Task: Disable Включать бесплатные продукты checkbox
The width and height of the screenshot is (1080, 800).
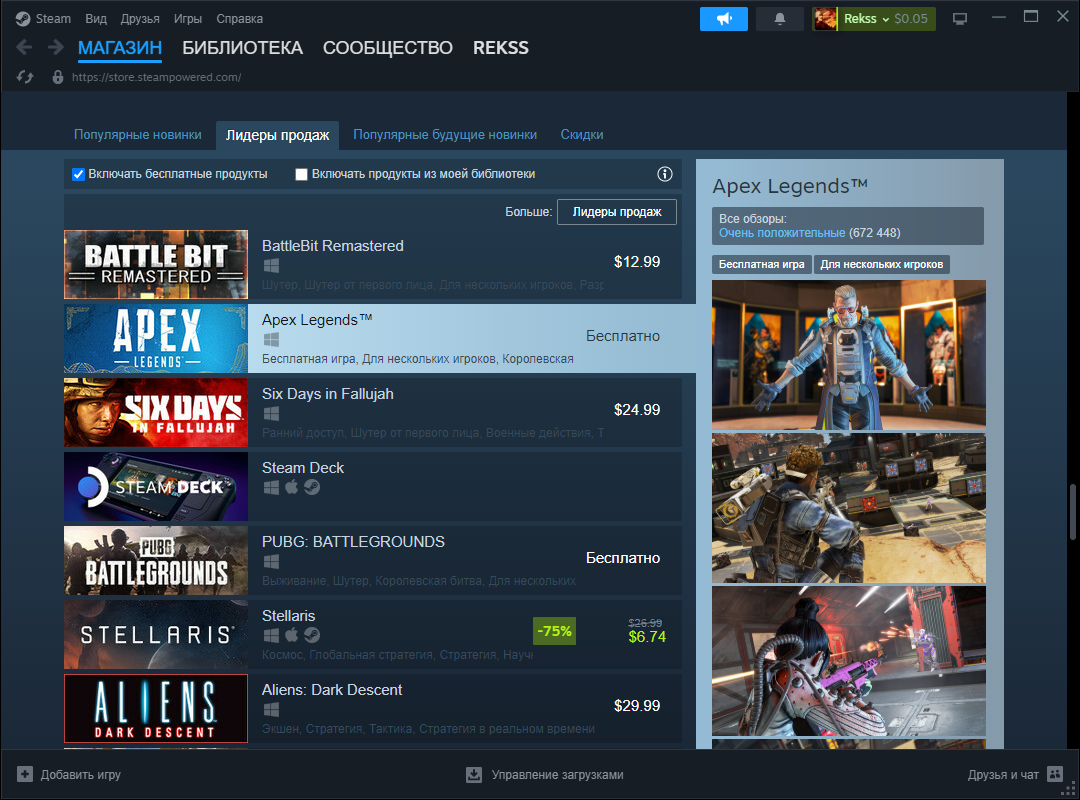Action: (x=78, y=174)
